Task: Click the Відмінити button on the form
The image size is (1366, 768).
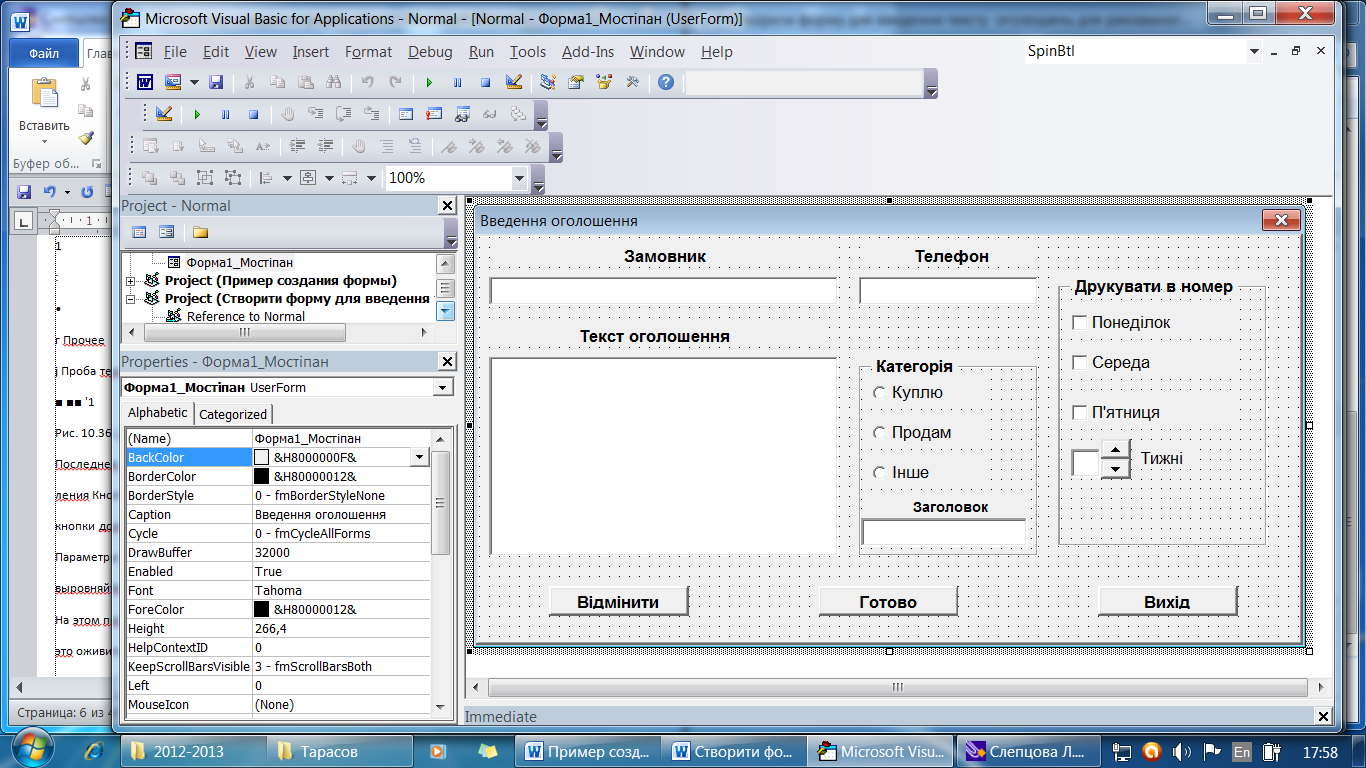Action: [618, 601]
